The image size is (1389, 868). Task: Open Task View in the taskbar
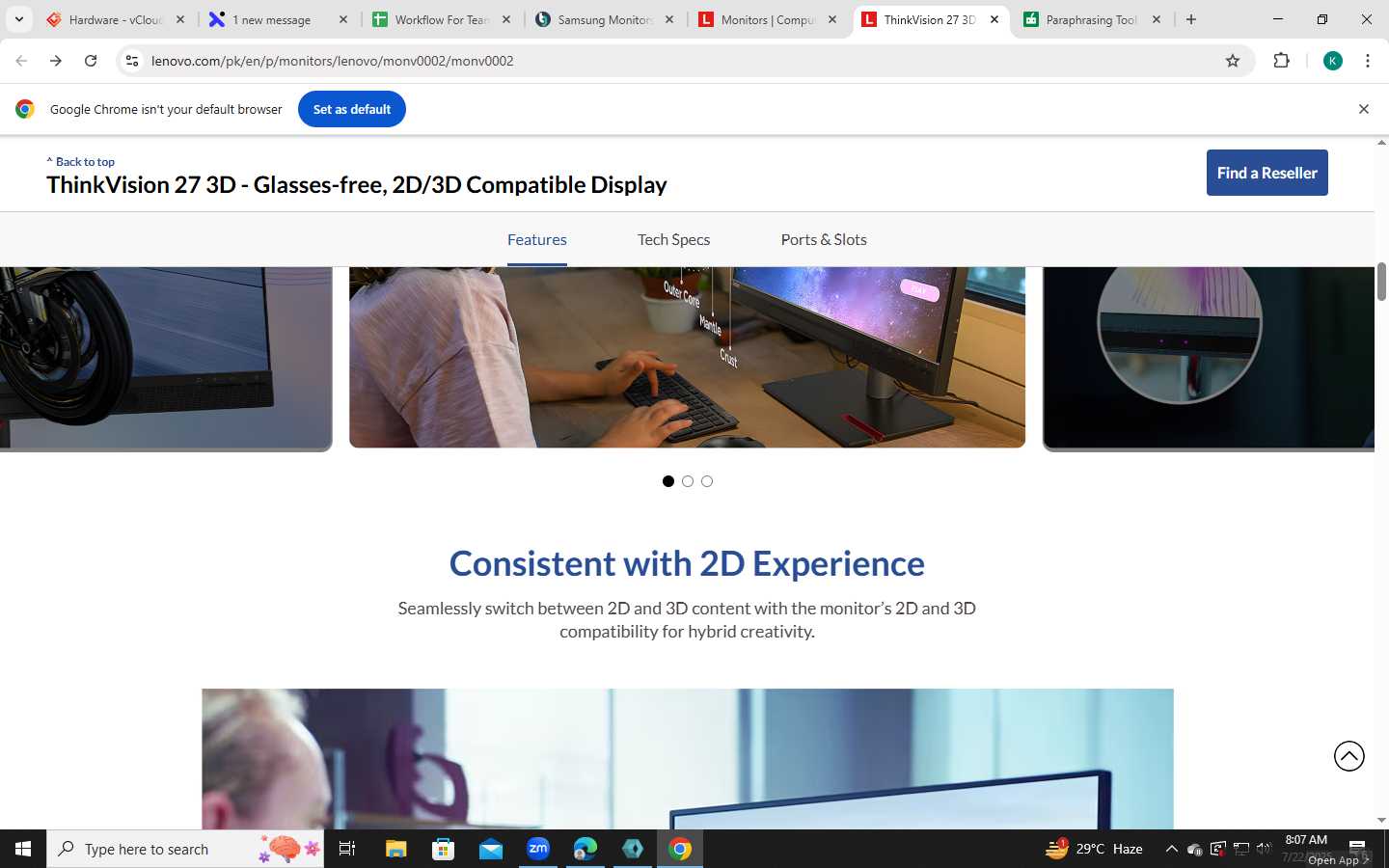click(x=347, y=849)
